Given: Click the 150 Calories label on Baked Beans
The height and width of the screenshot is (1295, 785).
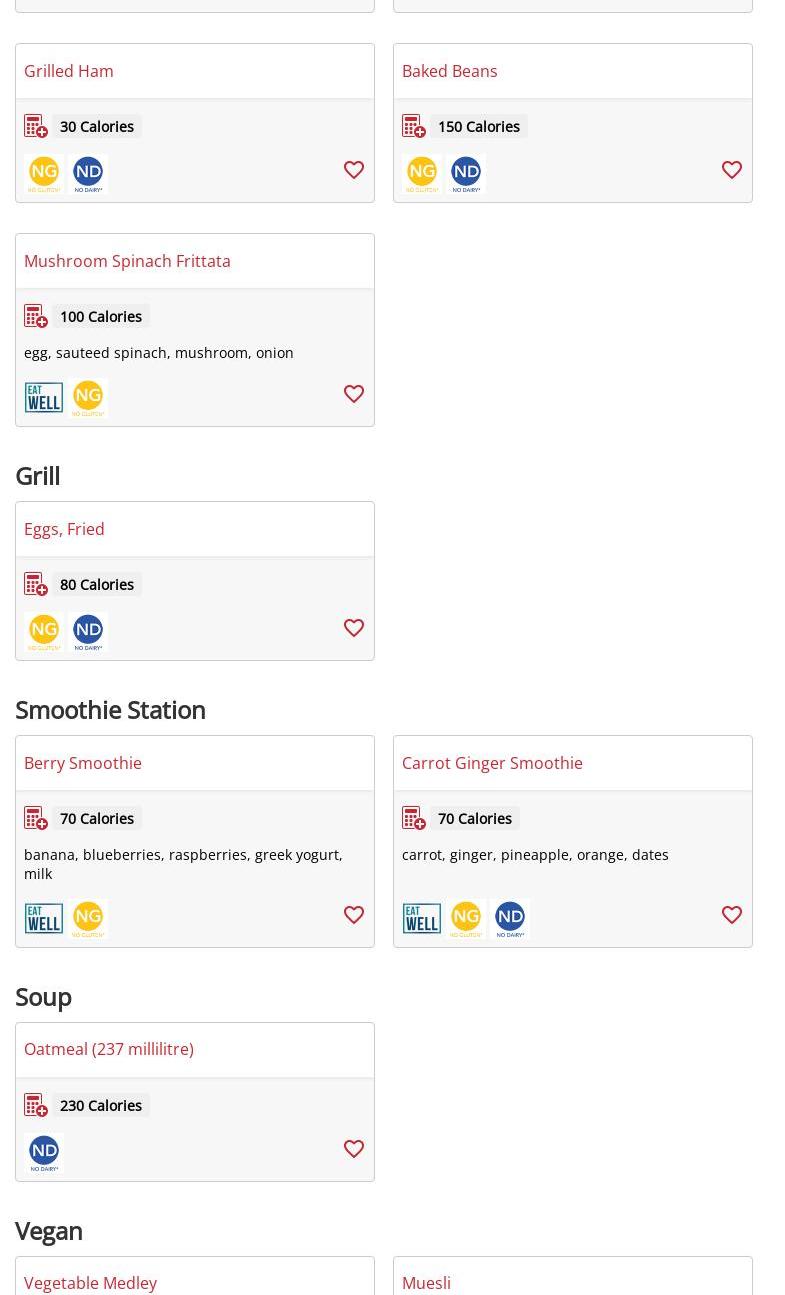Looking at the screenshot, I should pos(478,127).
